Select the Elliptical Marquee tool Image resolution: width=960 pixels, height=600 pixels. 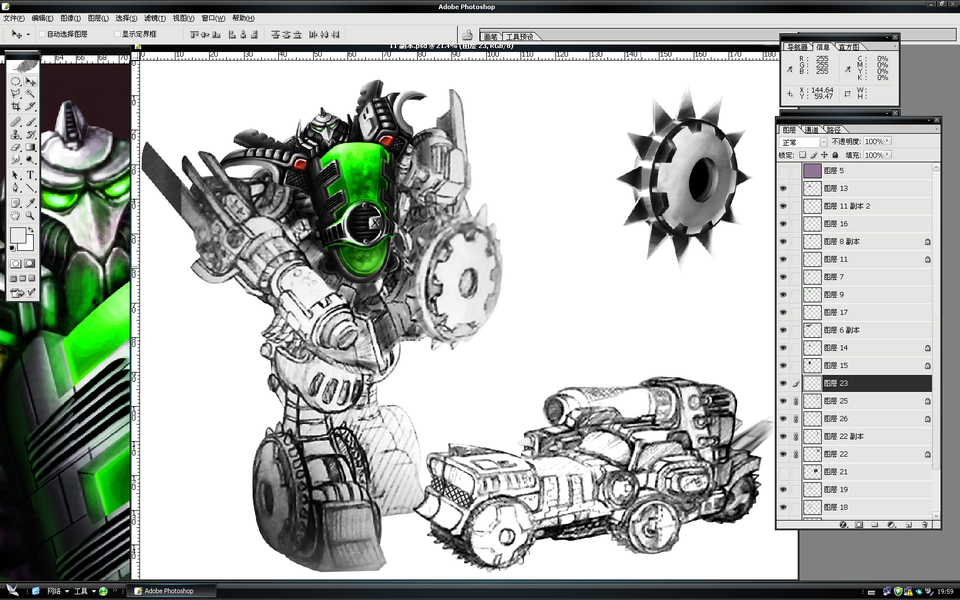coord(16,81)
